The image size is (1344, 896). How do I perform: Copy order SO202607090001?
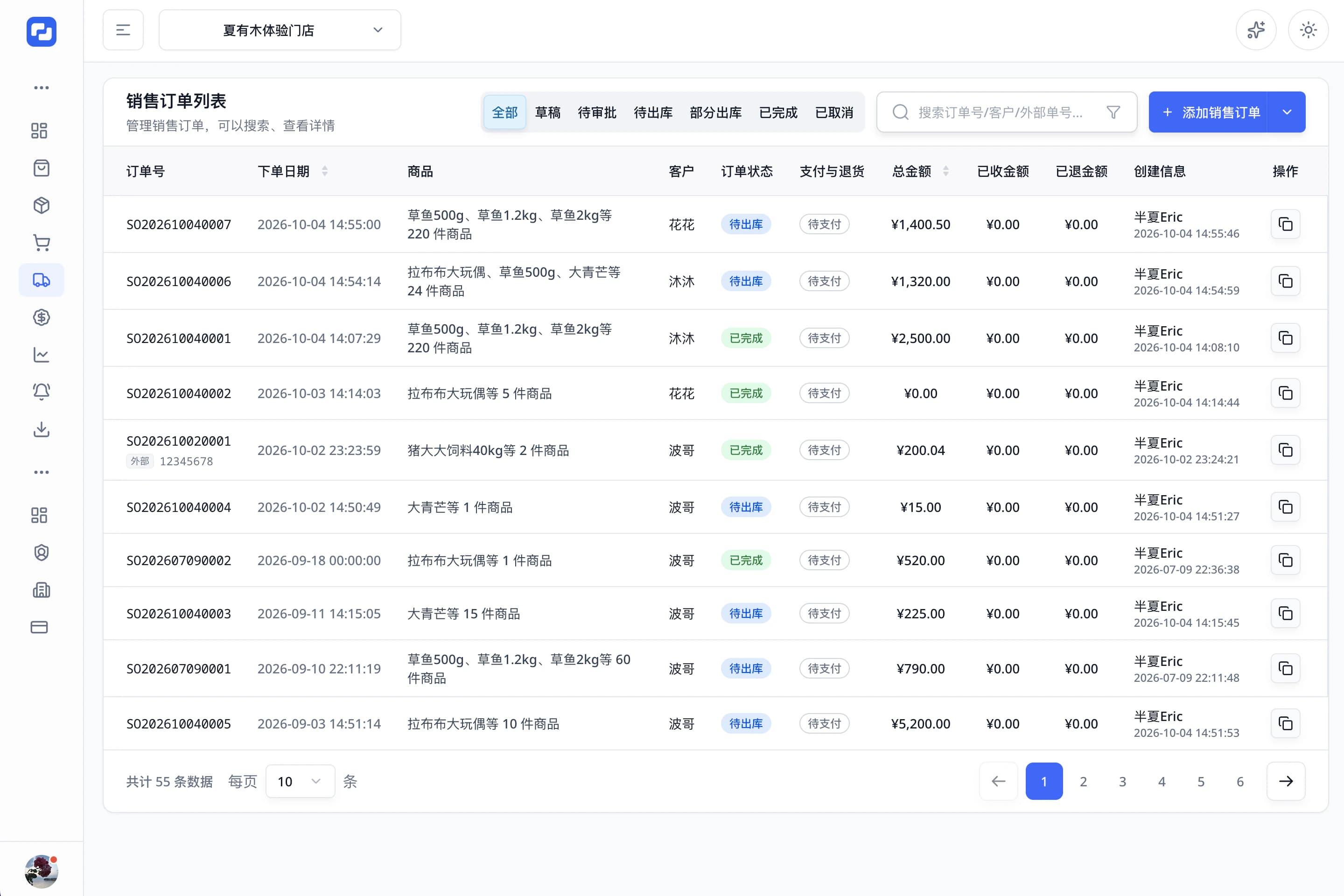click(x=1285, y=668)
